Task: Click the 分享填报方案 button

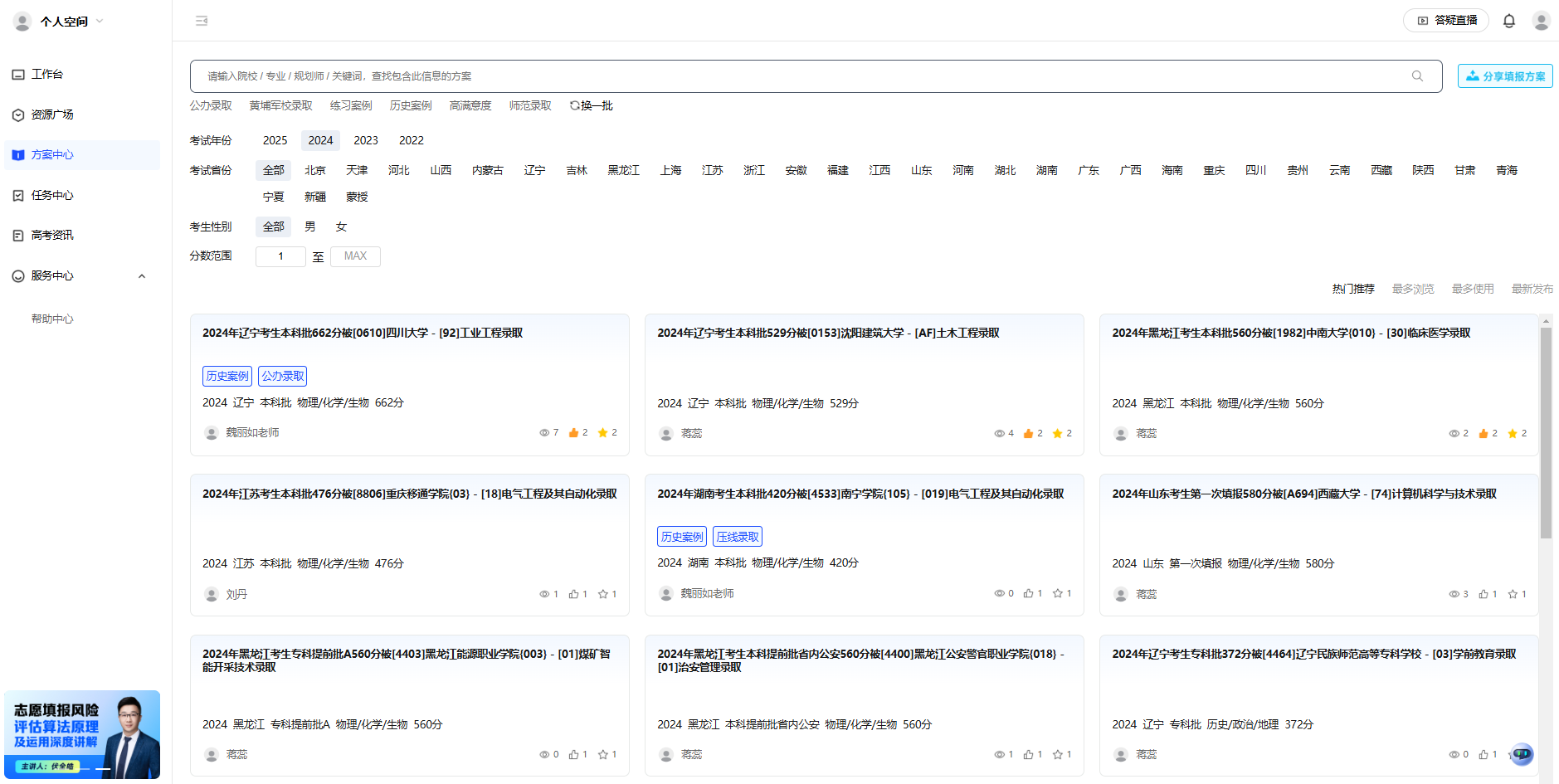Action: tap(1504, 75)
